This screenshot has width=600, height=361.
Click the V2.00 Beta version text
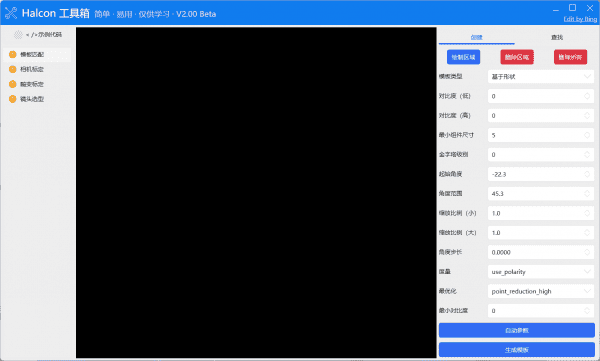tap(196, 14)
